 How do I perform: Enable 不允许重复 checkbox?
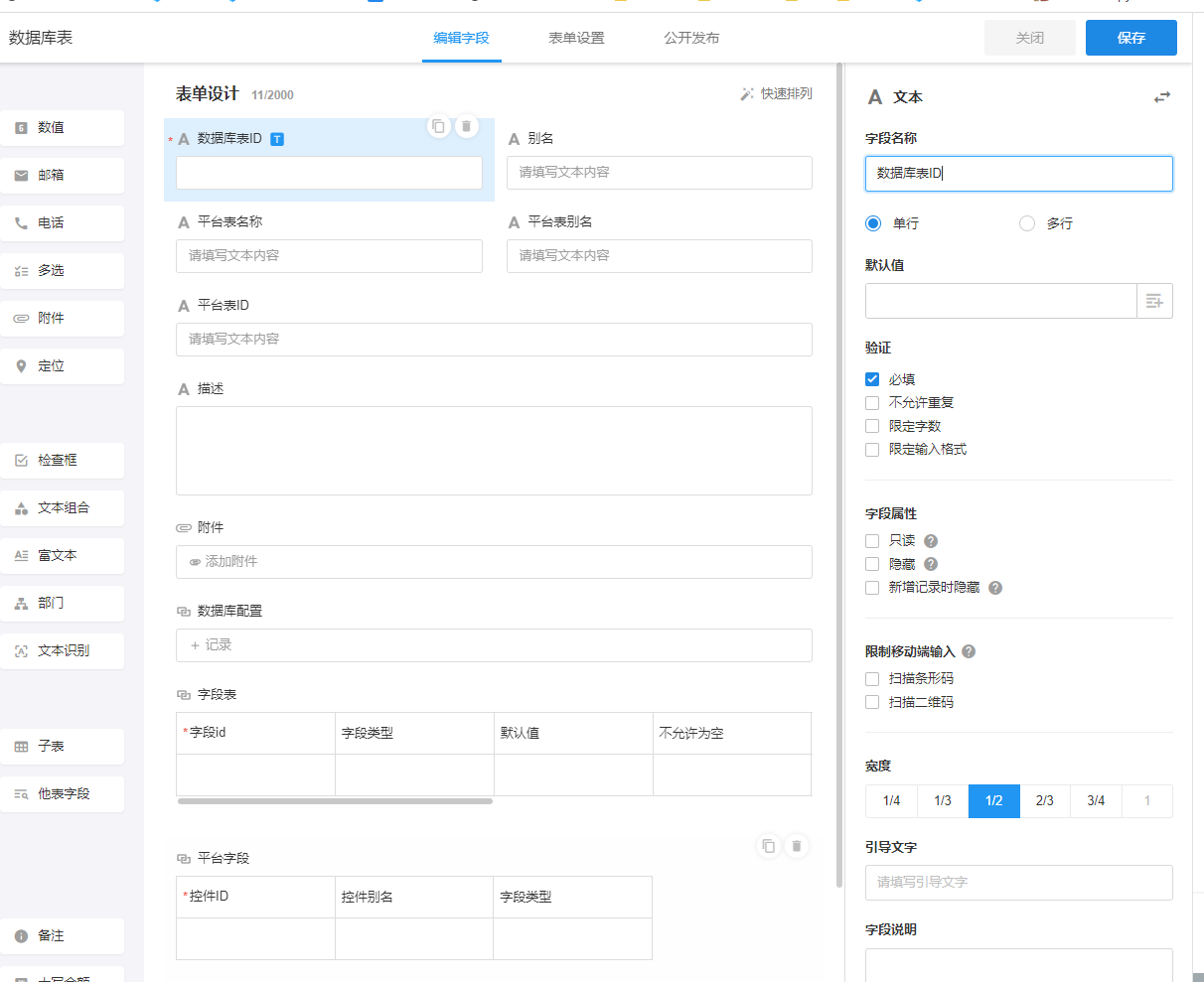pos(872,403)
